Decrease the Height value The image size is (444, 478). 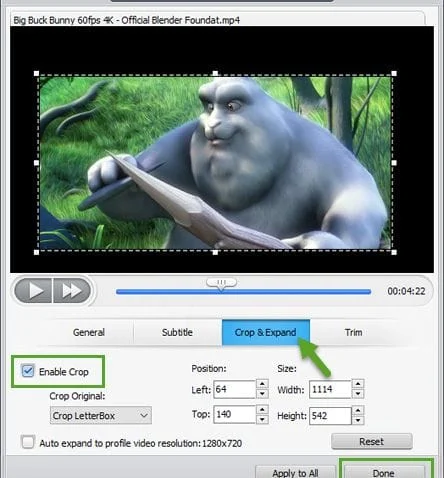pyautogui.click(x=358, y=420)
